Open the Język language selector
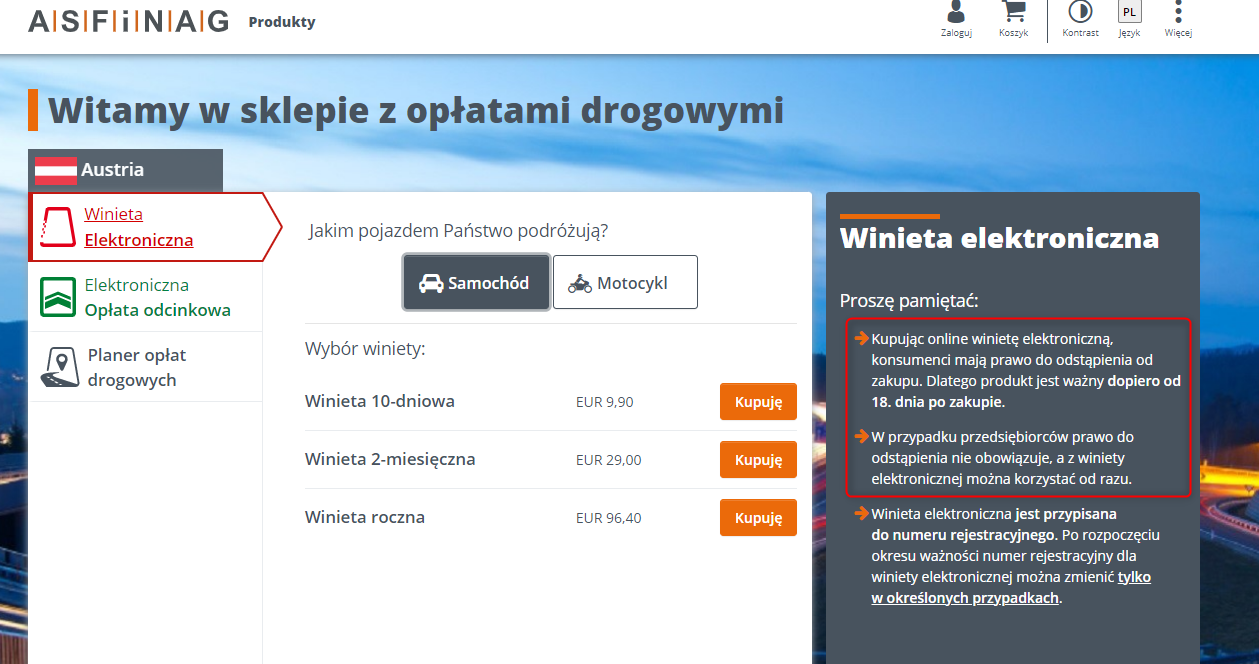The width and height of the screenshot is (1259, 664). click(1129, 20)
